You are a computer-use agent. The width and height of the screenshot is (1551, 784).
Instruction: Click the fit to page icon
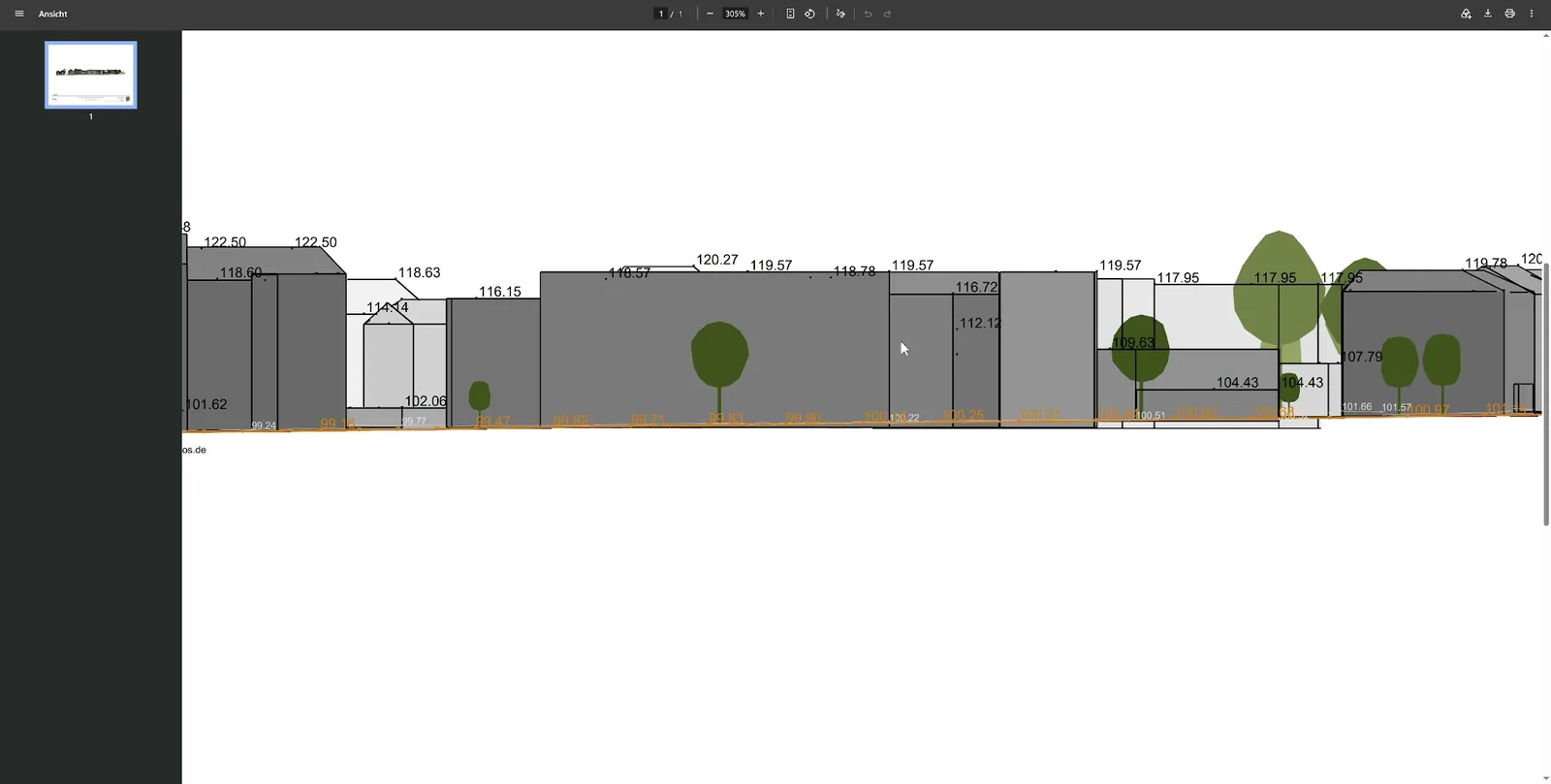(790, 14)
